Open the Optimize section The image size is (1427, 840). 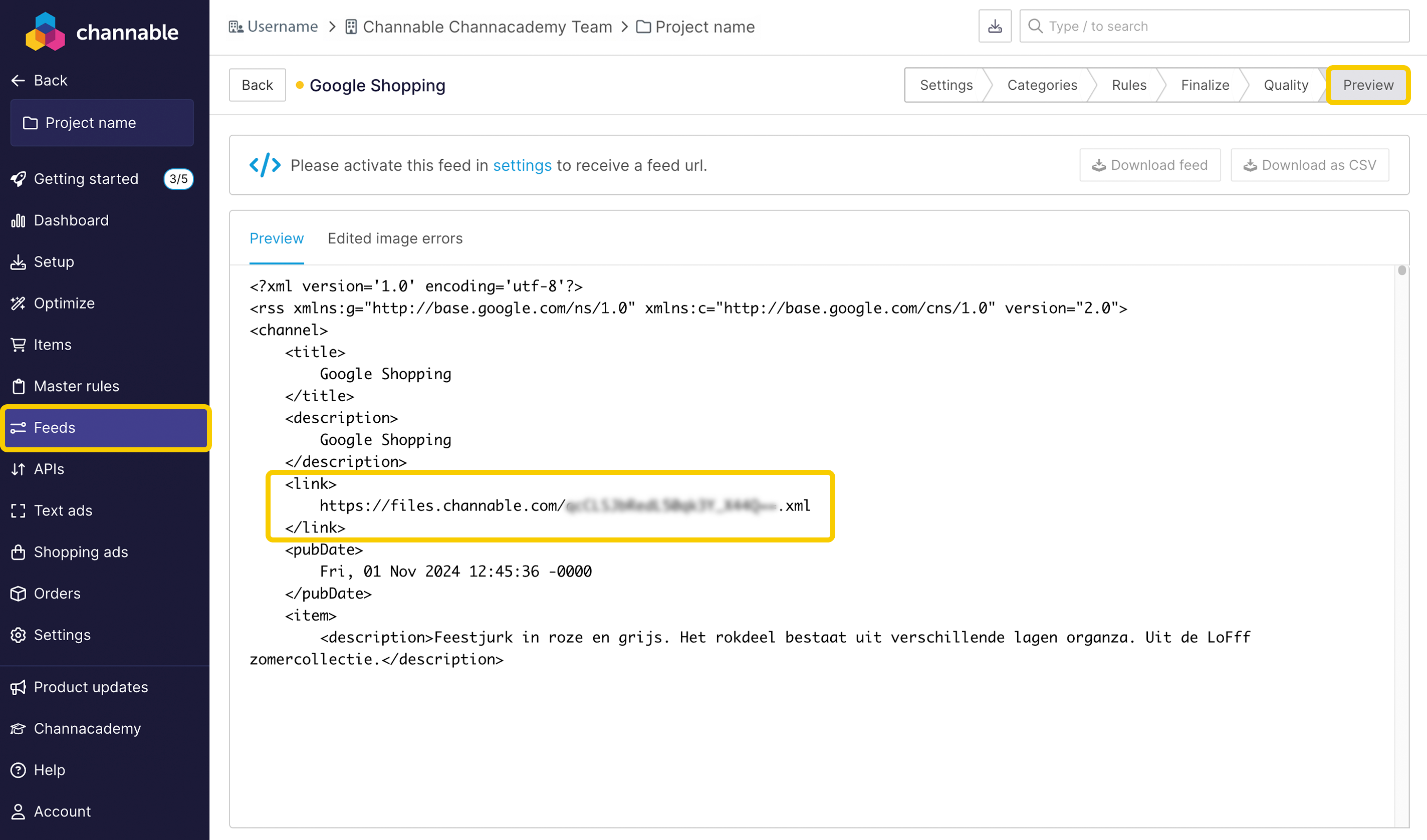pos(53,303)
